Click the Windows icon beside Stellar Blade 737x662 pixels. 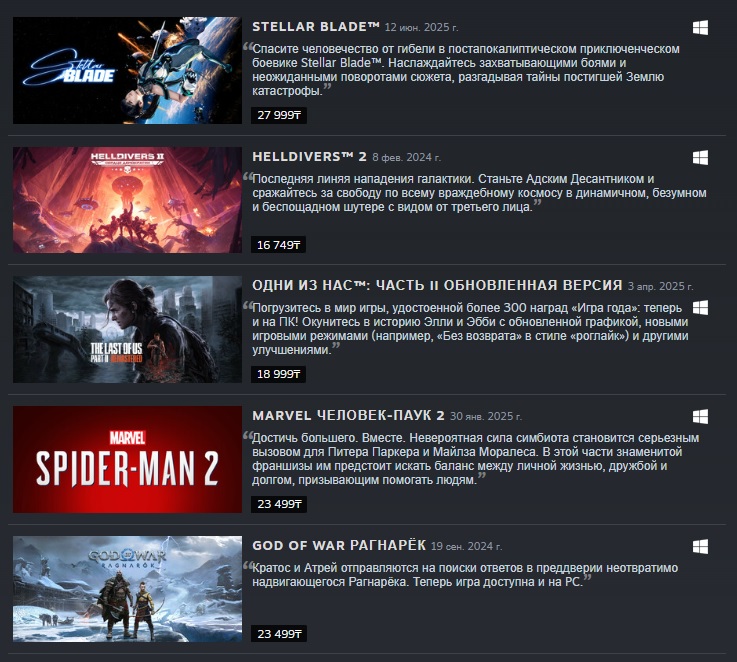point(700,28)
